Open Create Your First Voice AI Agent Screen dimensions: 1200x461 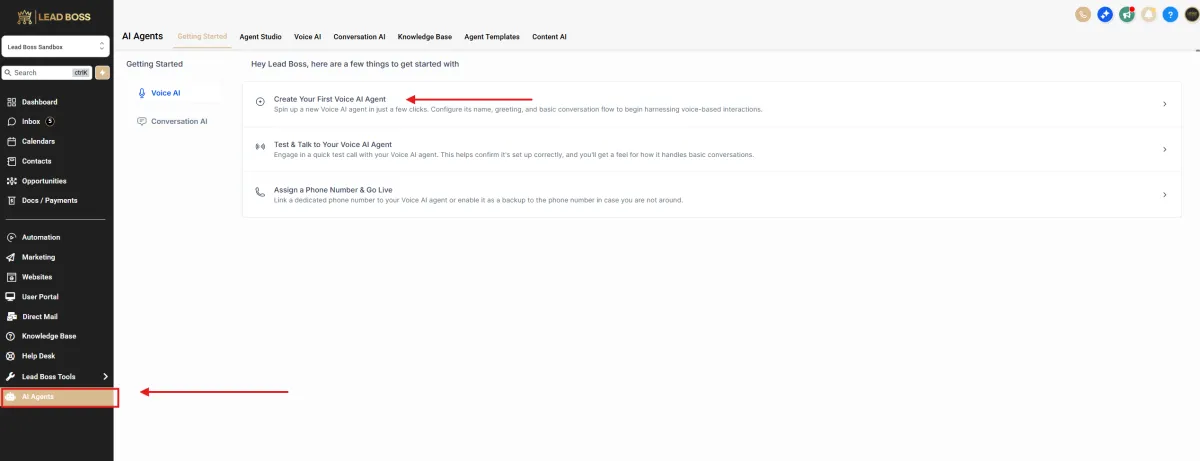pyautogui.click(x=711, y=104)
